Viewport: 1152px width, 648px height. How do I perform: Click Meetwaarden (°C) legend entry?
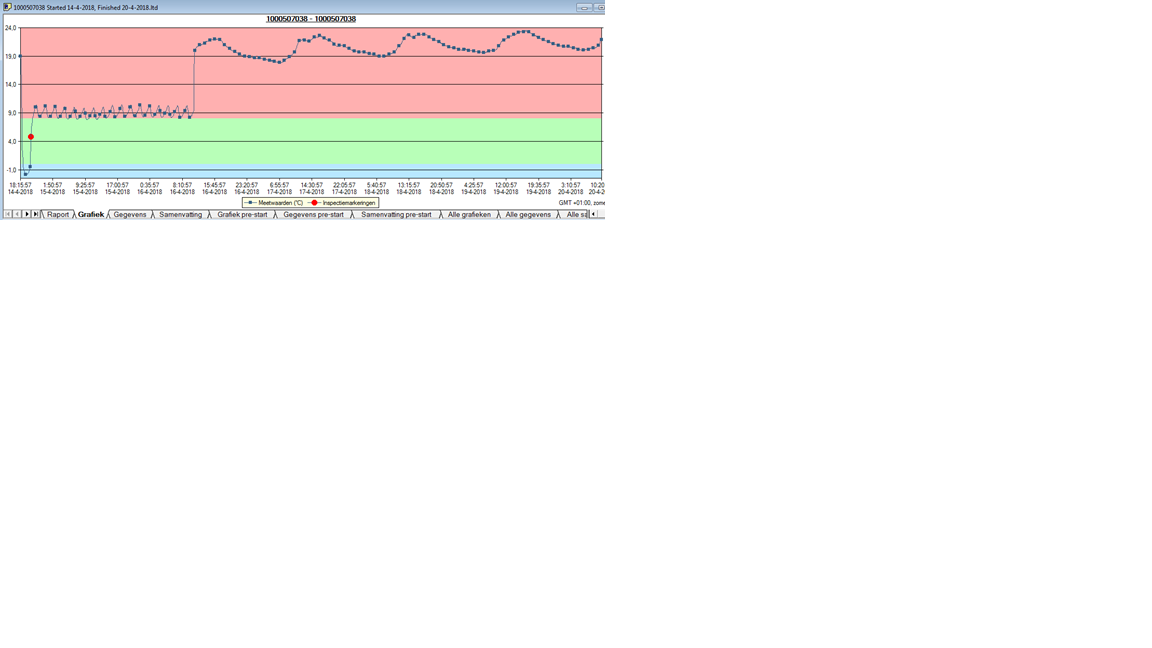pyautogui.click(x=276, y=203)
